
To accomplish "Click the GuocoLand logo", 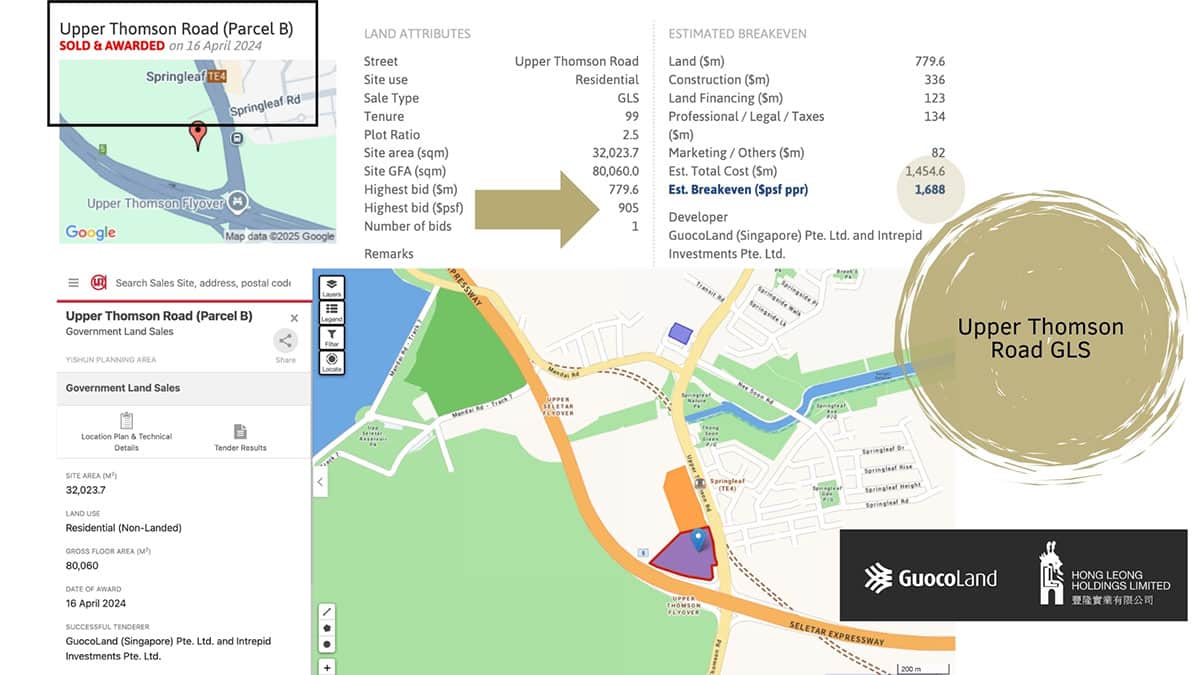I will (x=930, y=578).
